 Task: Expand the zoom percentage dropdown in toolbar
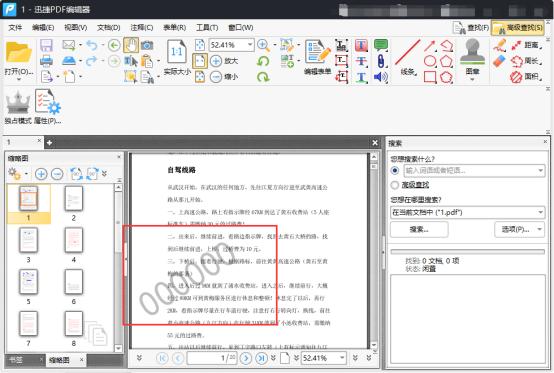click(250, 45)
